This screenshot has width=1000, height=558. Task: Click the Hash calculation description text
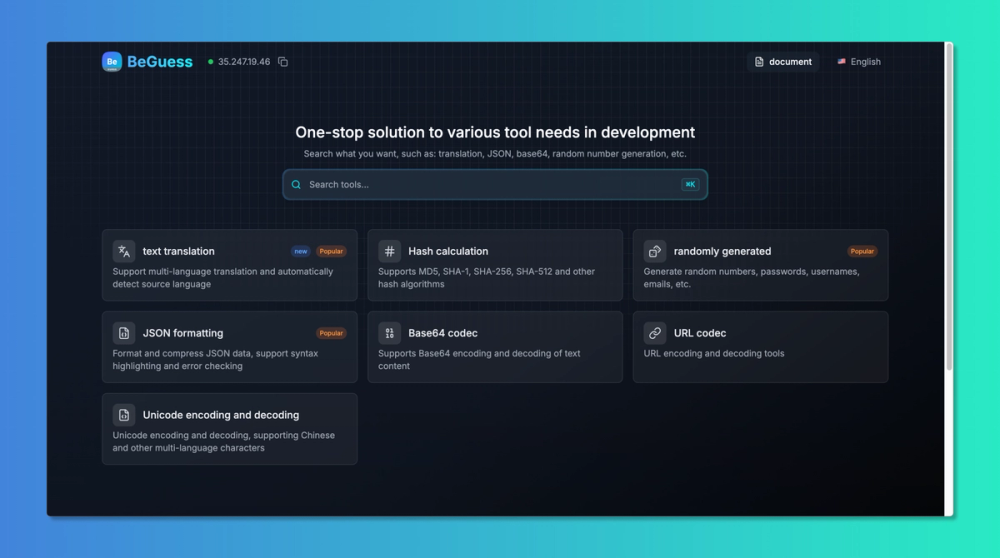point(487,278)
